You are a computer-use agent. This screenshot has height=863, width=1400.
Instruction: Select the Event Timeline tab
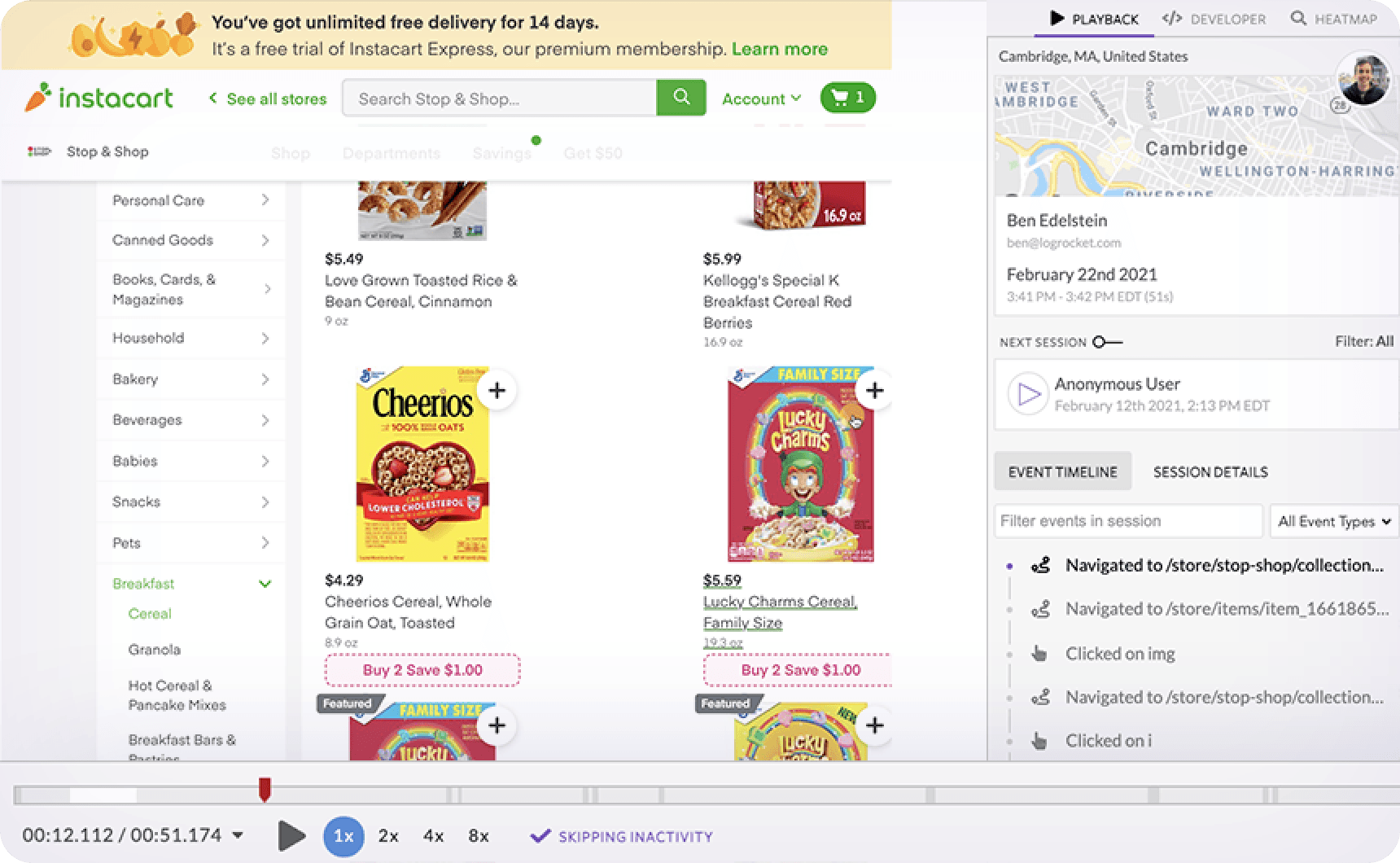1062,471
